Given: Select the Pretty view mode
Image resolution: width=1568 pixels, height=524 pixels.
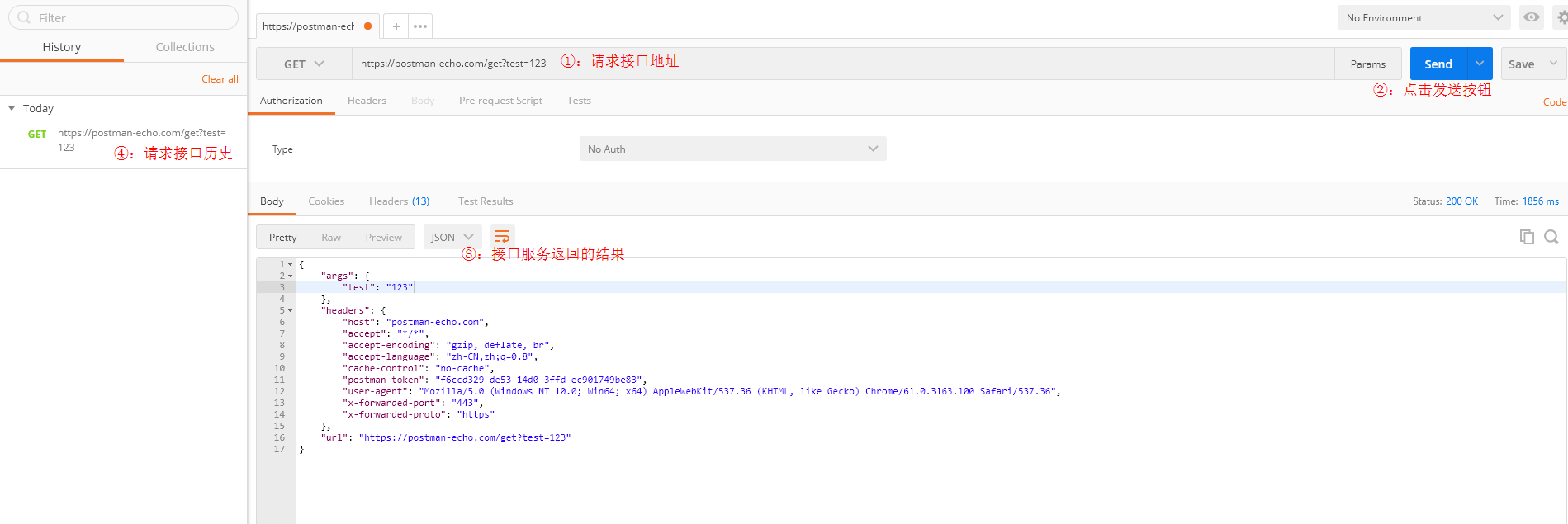Looking at the screenshot, I should coord(282,237).
